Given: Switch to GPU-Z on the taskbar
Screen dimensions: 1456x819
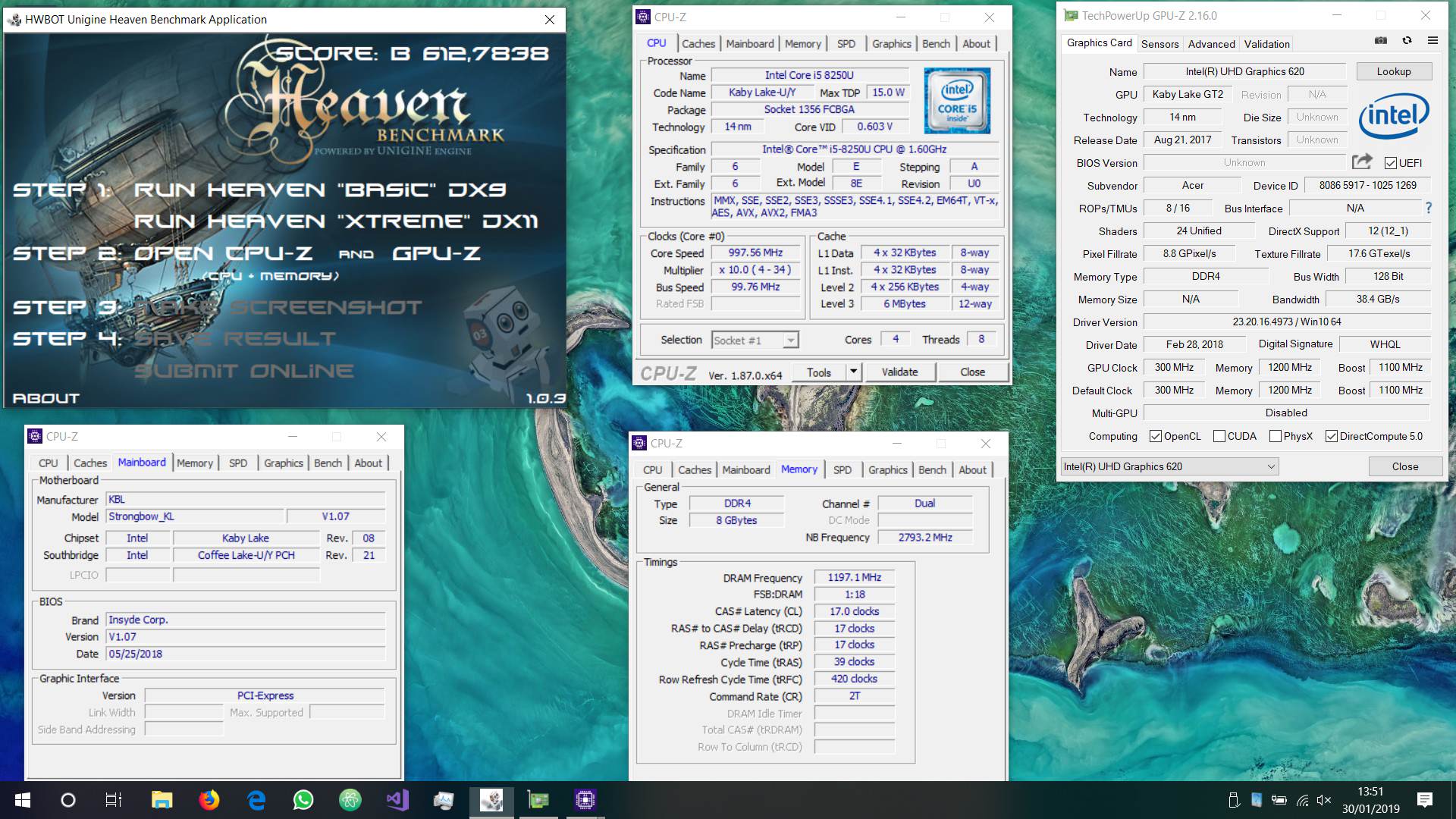Looking at the screenshot, I should (538, 800).
